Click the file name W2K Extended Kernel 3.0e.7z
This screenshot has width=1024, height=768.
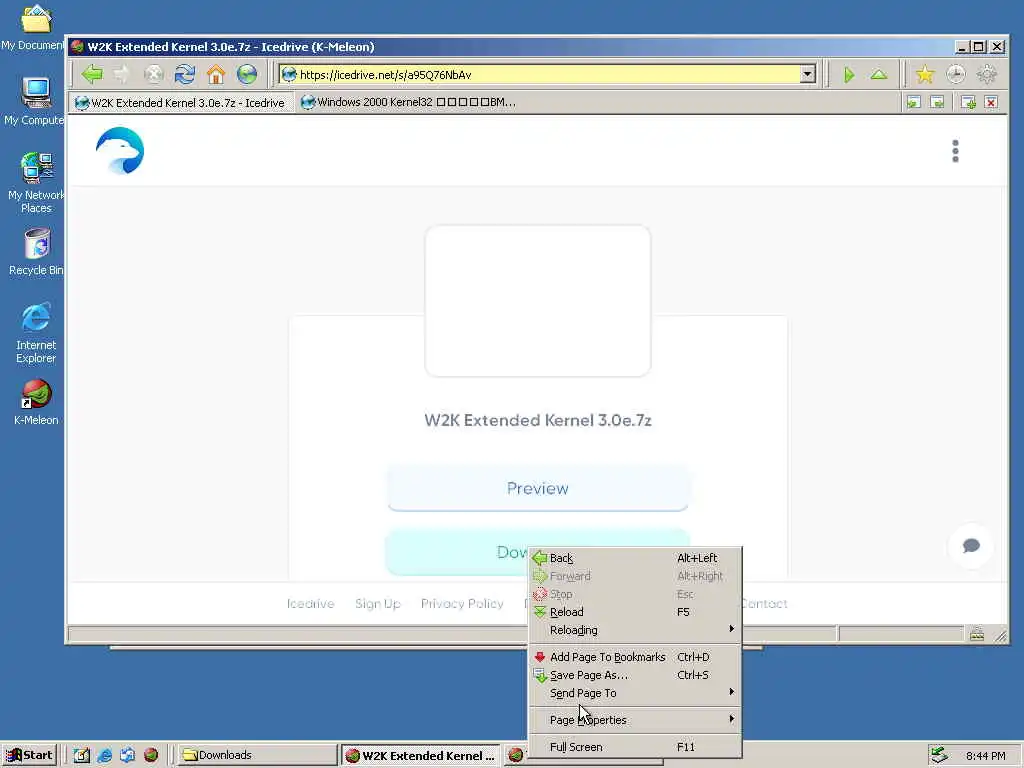tap(537, 420)
